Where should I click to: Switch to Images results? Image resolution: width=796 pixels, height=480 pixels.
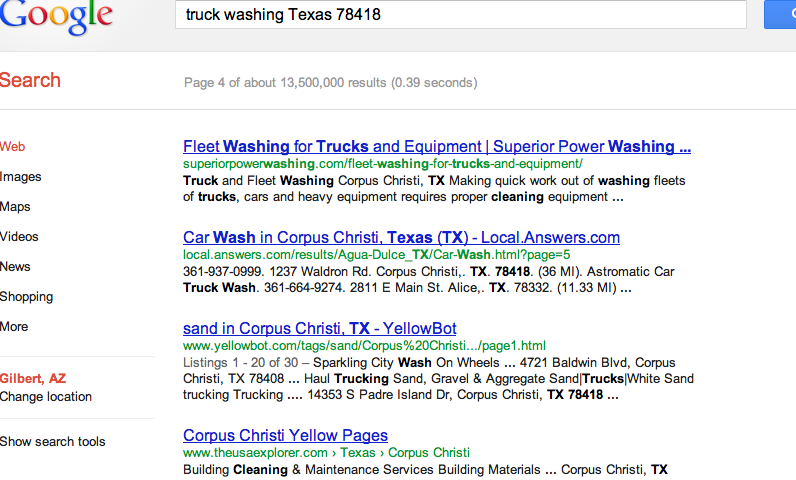point(21,177)
